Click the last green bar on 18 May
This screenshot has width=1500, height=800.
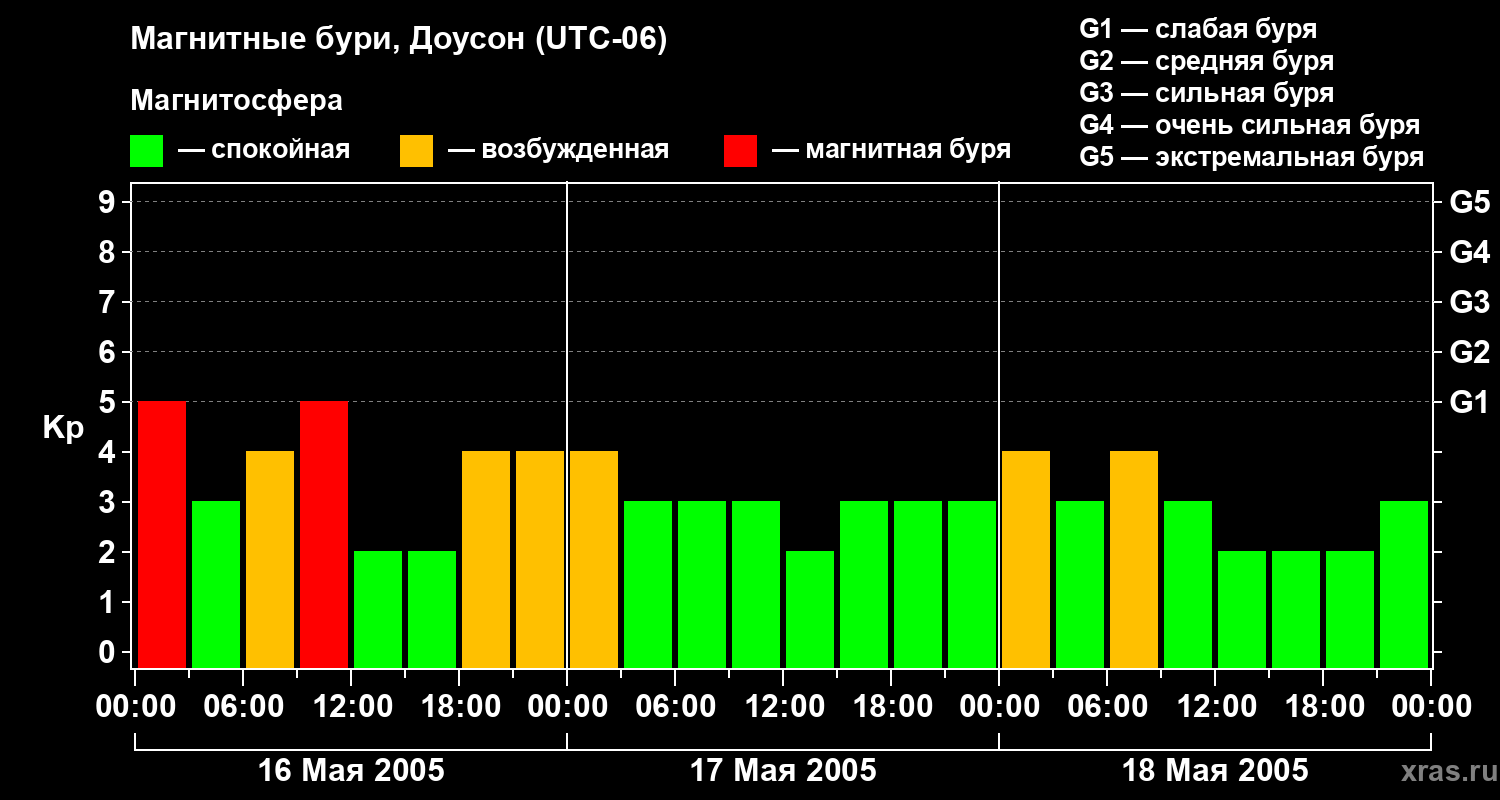[x=1404, y=584]
